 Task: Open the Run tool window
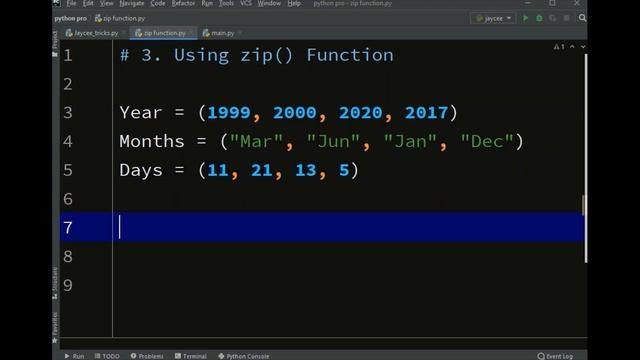coord(74,356)
